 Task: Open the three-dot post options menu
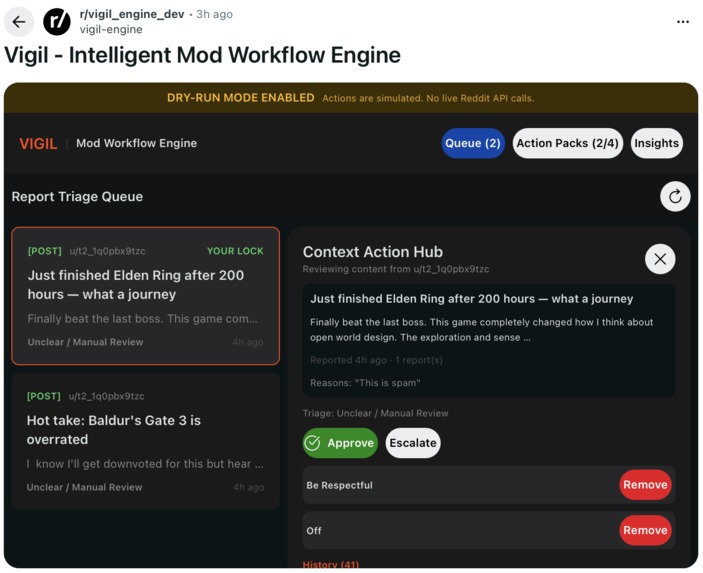(x=682, y=22)
